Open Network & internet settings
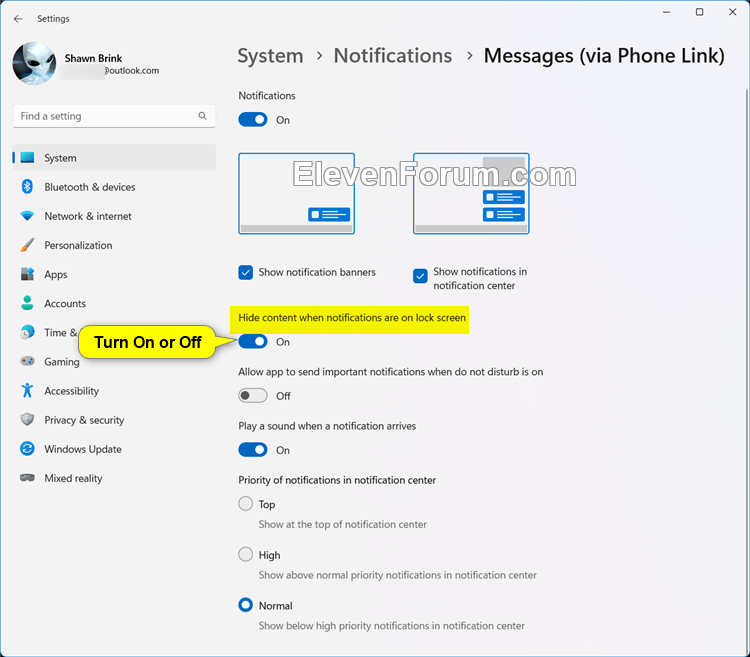750x657 pixels. point(88,216)
